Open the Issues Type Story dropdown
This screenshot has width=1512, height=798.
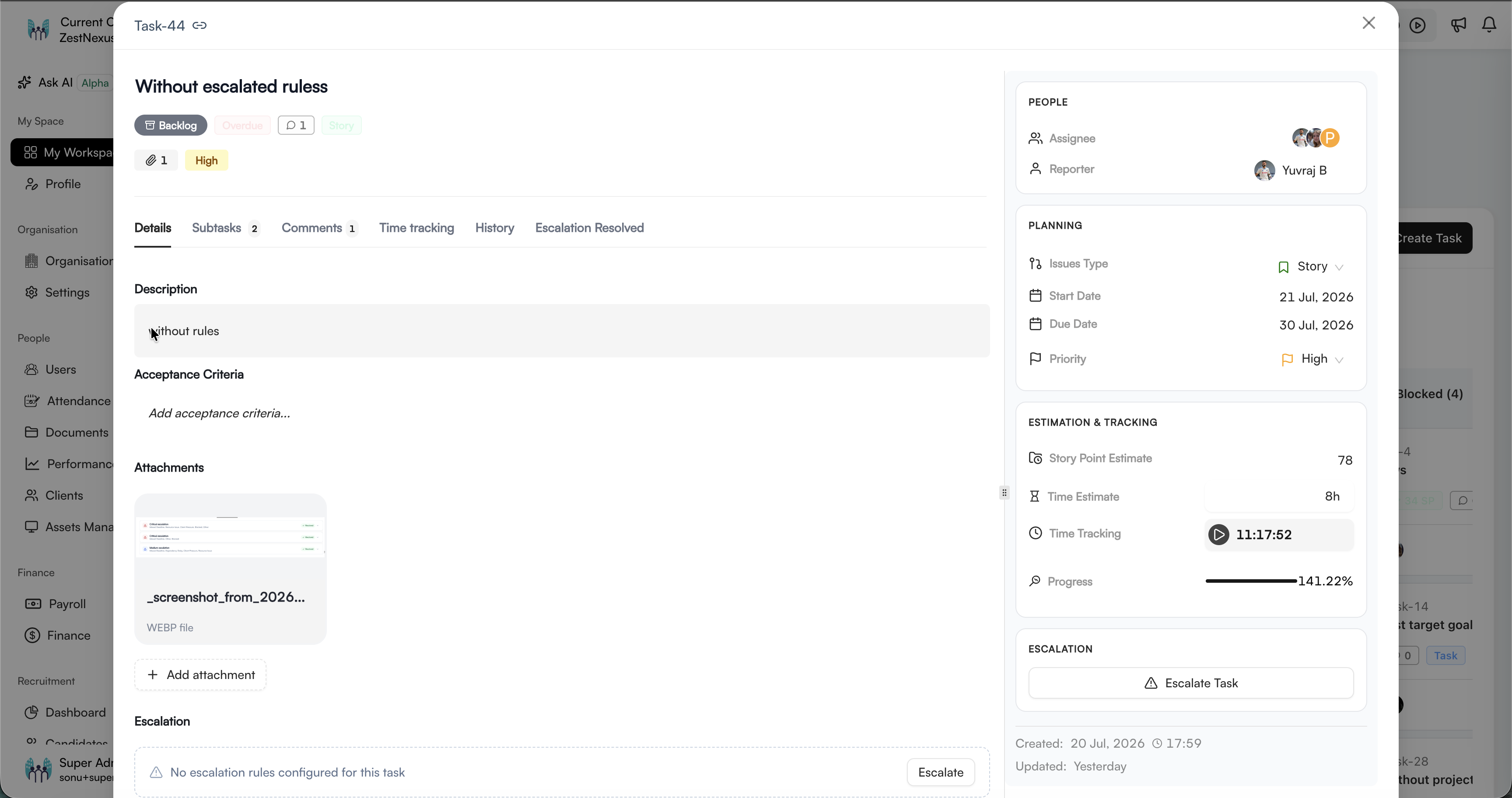pos(1311,266)
